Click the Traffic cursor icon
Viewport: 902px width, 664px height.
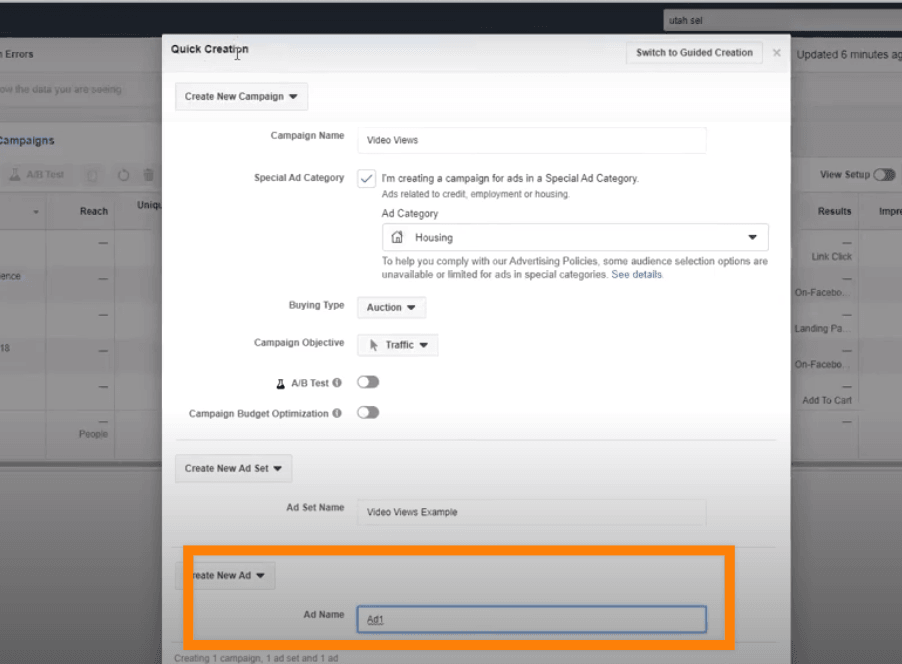[374, 345]
